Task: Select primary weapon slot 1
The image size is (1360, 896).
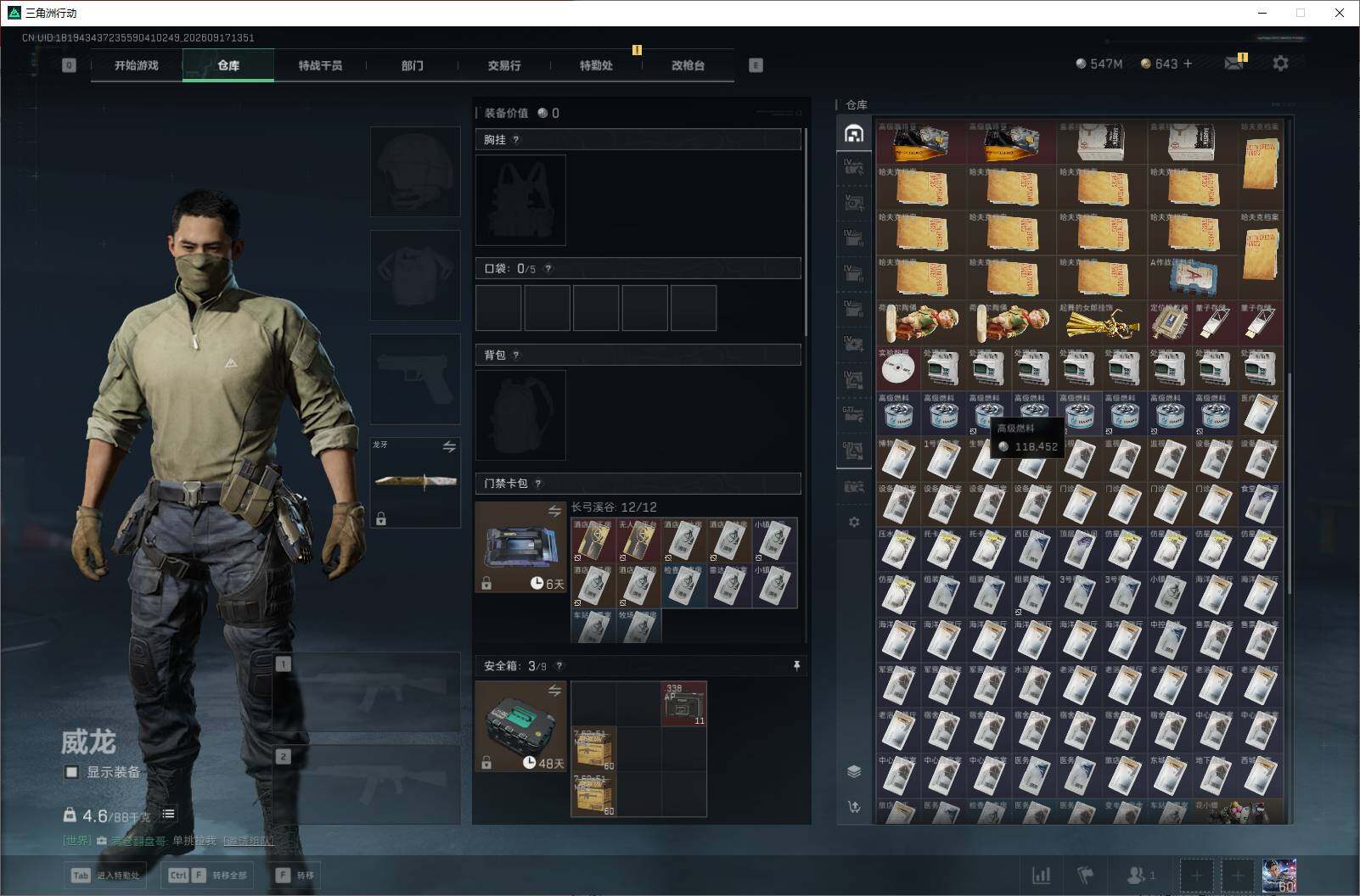Action: [367, 692]
